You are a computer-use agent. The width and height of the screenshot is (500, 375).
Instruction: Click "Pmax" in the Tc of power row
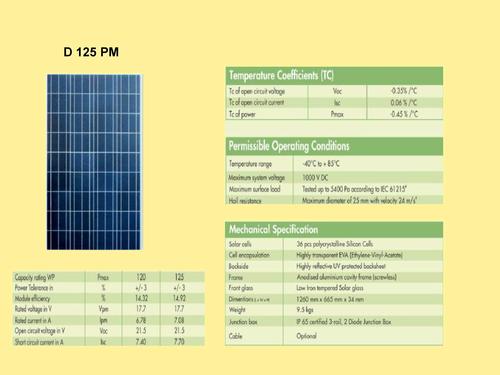[x=337, y=114]
